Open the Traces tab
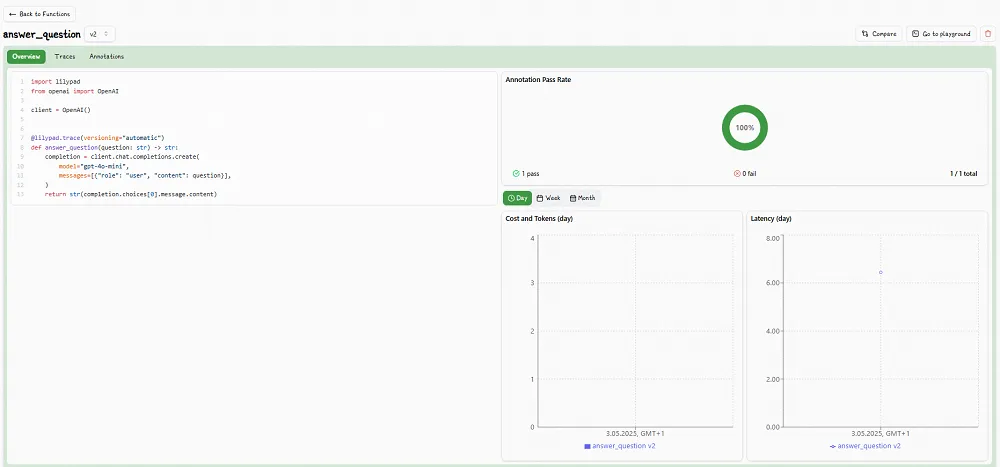The image size is (1000, 467). tap(65, 57)
